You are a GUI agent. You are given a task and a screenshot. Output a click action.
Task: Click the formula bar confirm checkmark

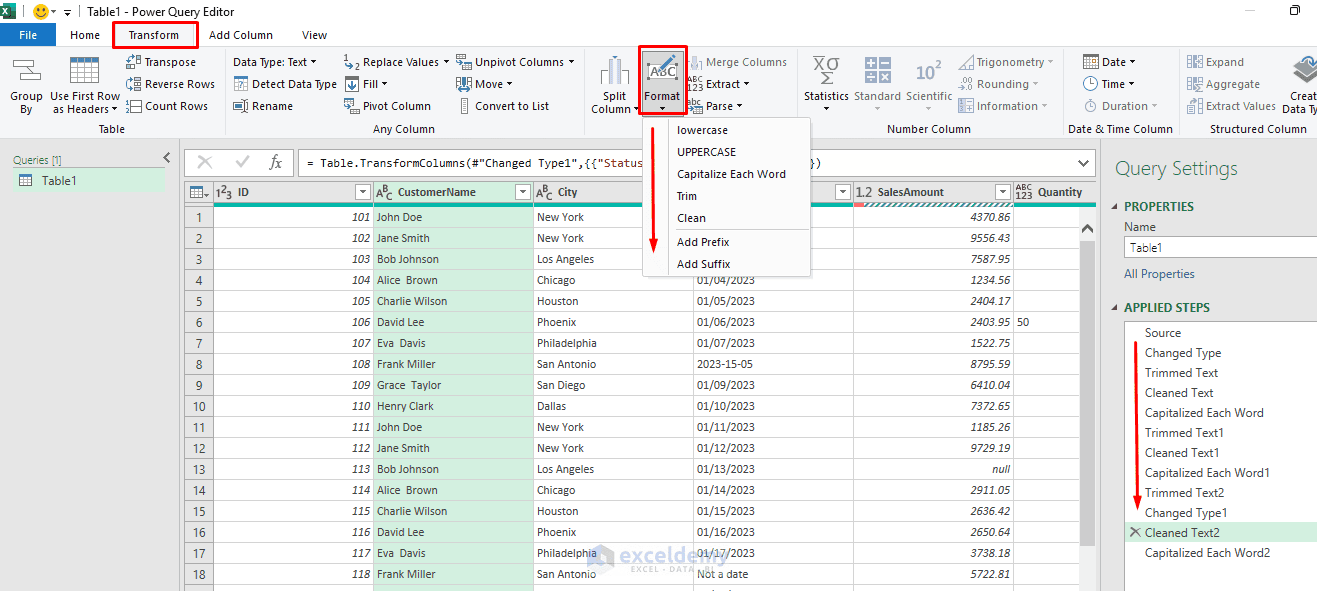[x=242, y=162]
